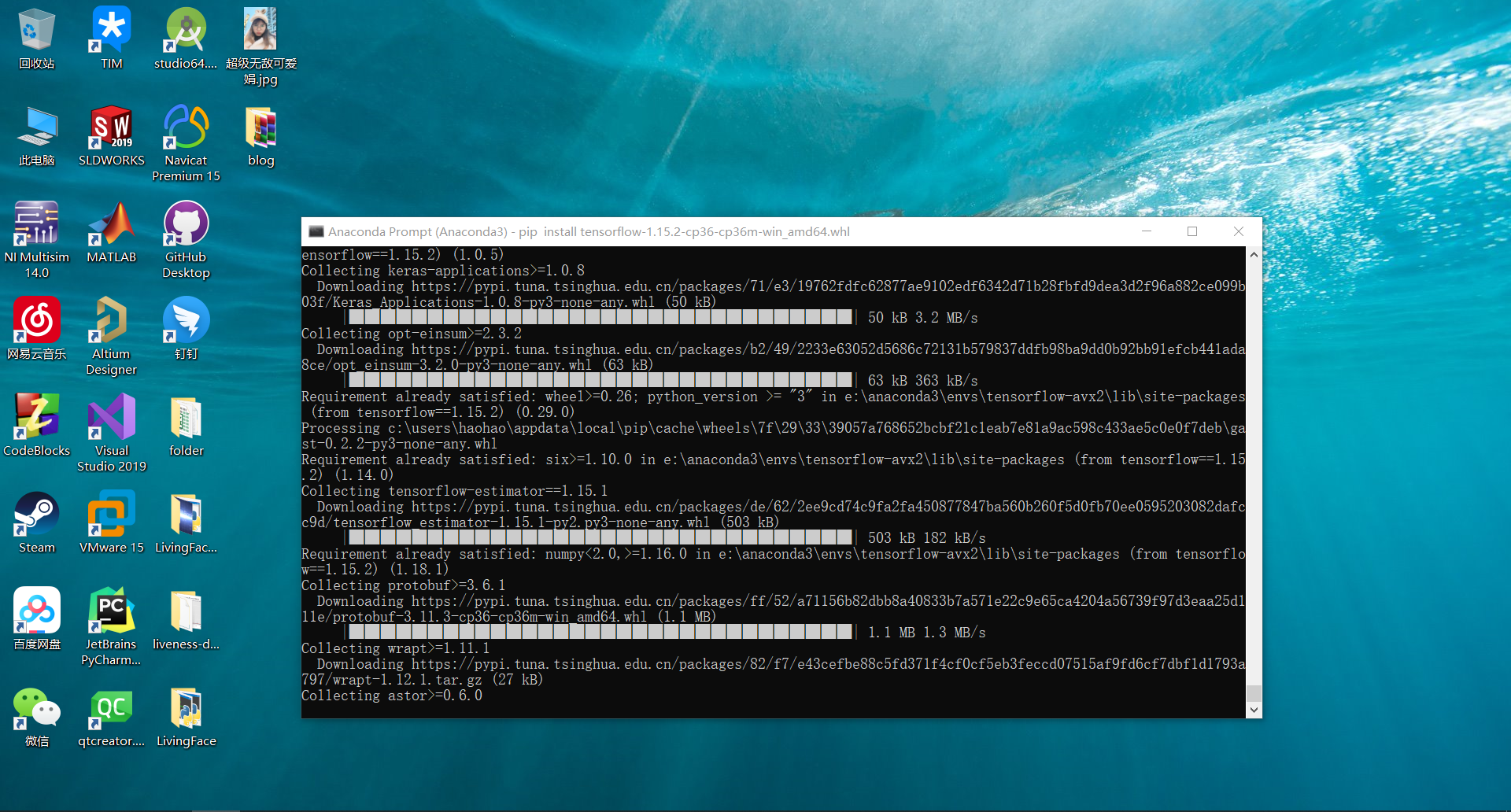This screenshot has height=812, width=1511.
Task: Open CodeBlocks IDE
Action: pyautogui.click(x=36, y=417)
